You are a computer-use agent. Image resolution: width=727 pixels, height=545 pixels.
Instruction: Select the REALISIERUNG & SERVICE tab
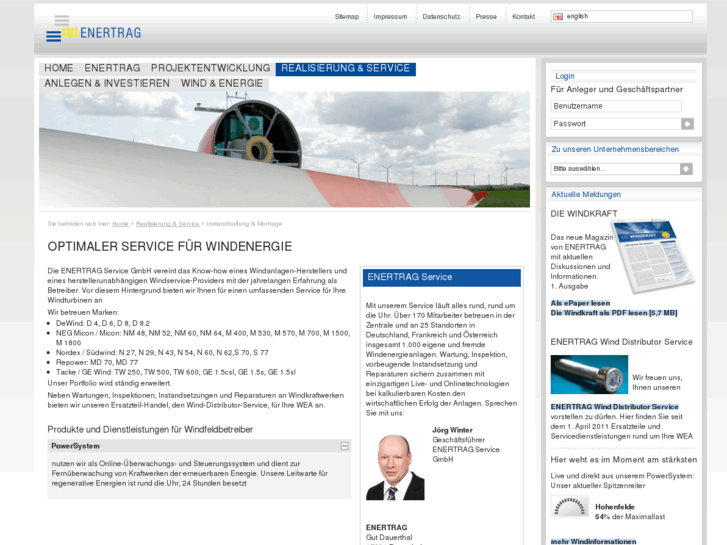point(345,69)
